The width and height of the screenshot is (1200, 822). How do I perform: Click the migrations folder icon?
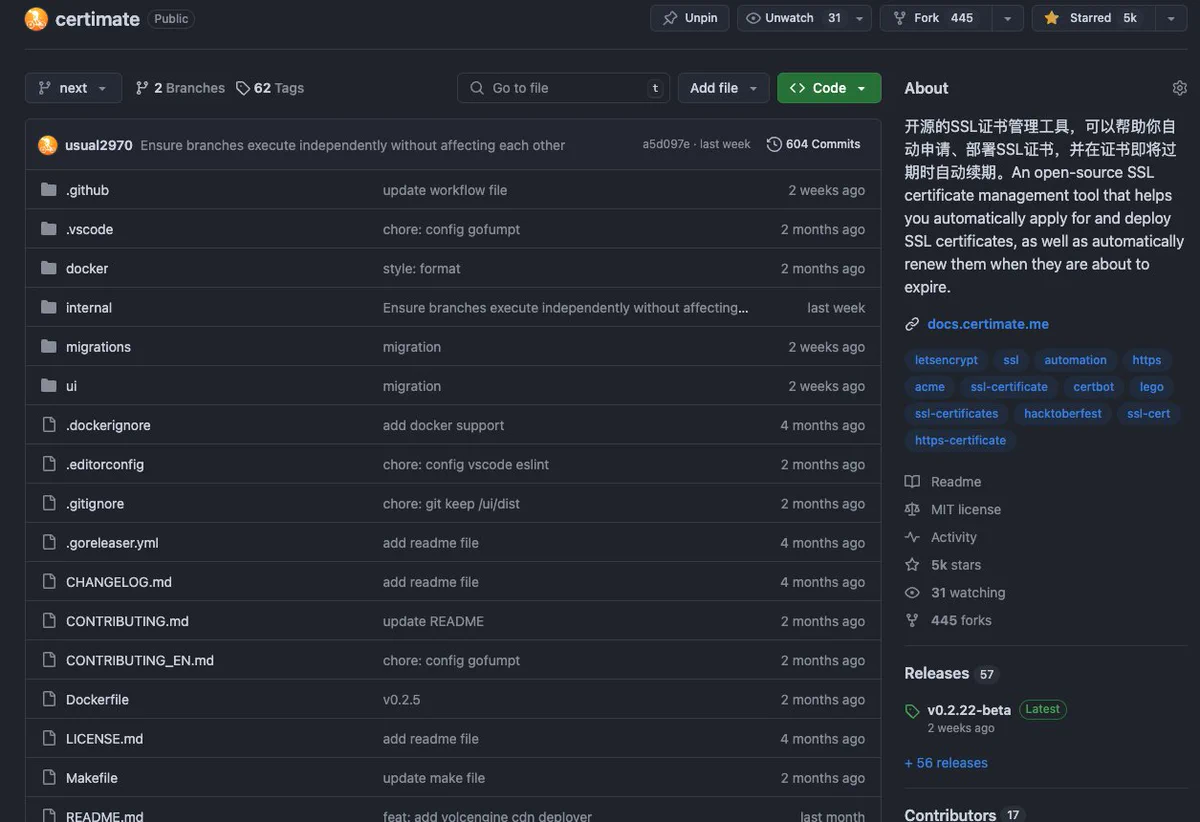click(x=49, y=346)
